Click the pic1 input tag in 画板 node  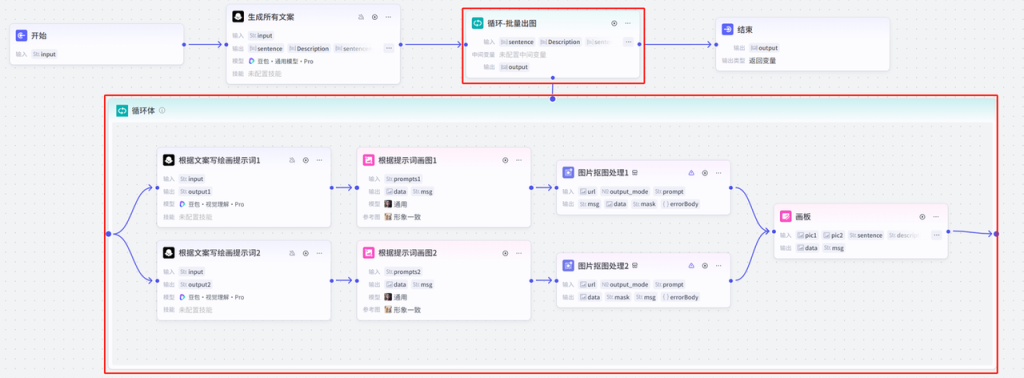[807, 235]
